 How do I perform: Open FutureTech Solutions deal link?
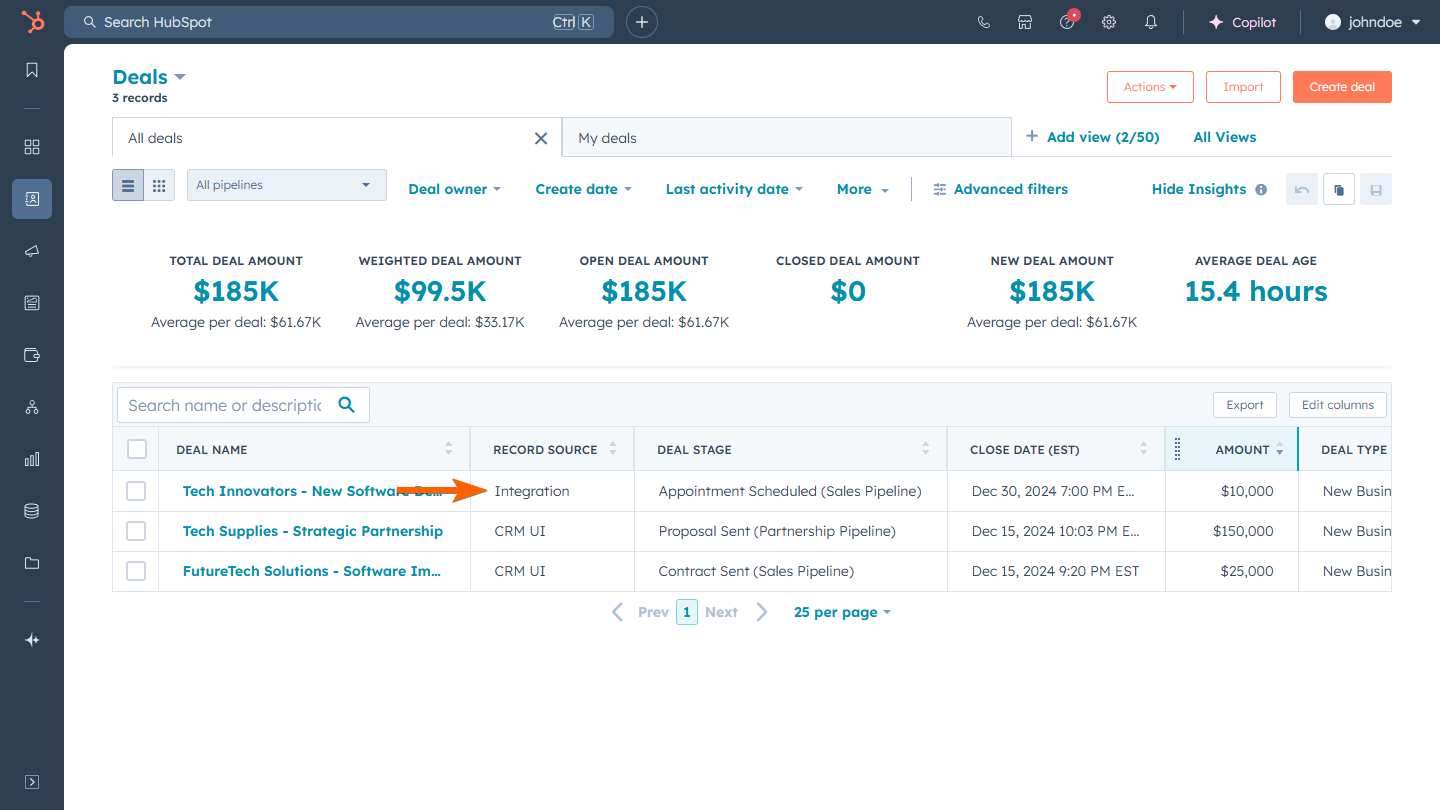coord(311,571)
